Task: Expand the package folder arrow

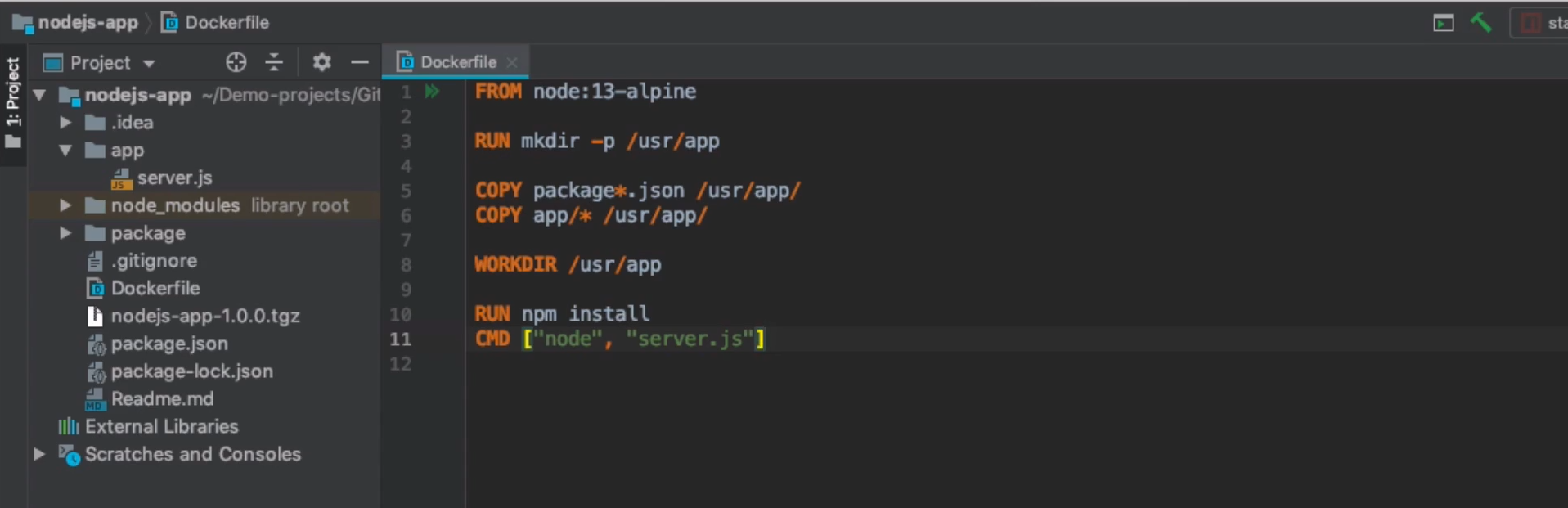Action: click(x=65, y=233)
